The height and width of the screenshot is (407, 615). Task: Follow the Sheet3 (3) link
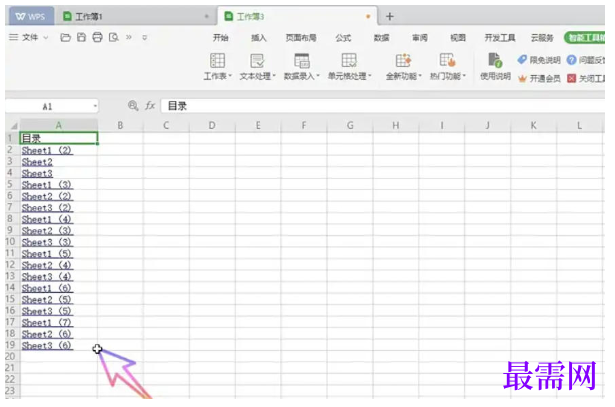click(x=47, y=242)
